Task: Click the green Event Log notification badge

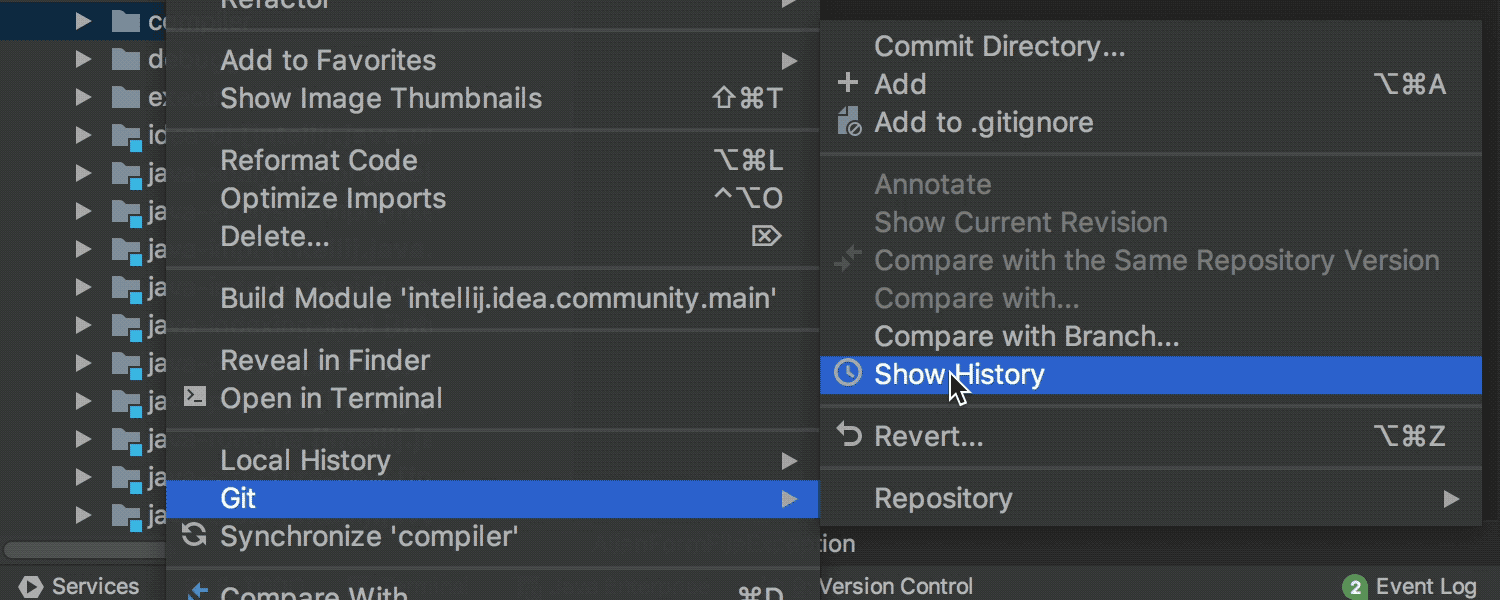Action: tap(1354, 587)
